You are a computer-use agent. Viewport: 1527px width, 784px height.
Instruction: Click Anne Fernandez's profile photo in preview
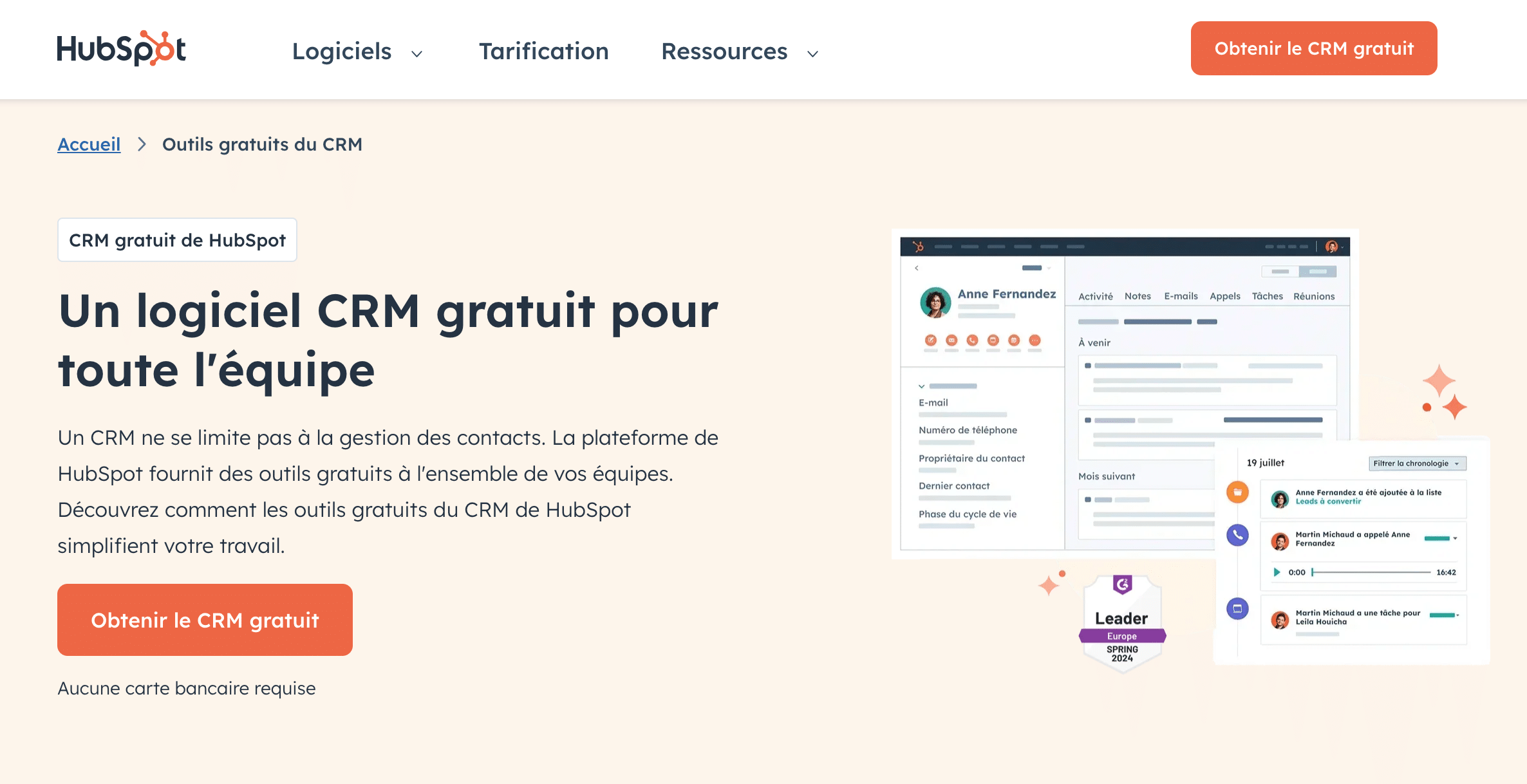click(x=935, y=303)
